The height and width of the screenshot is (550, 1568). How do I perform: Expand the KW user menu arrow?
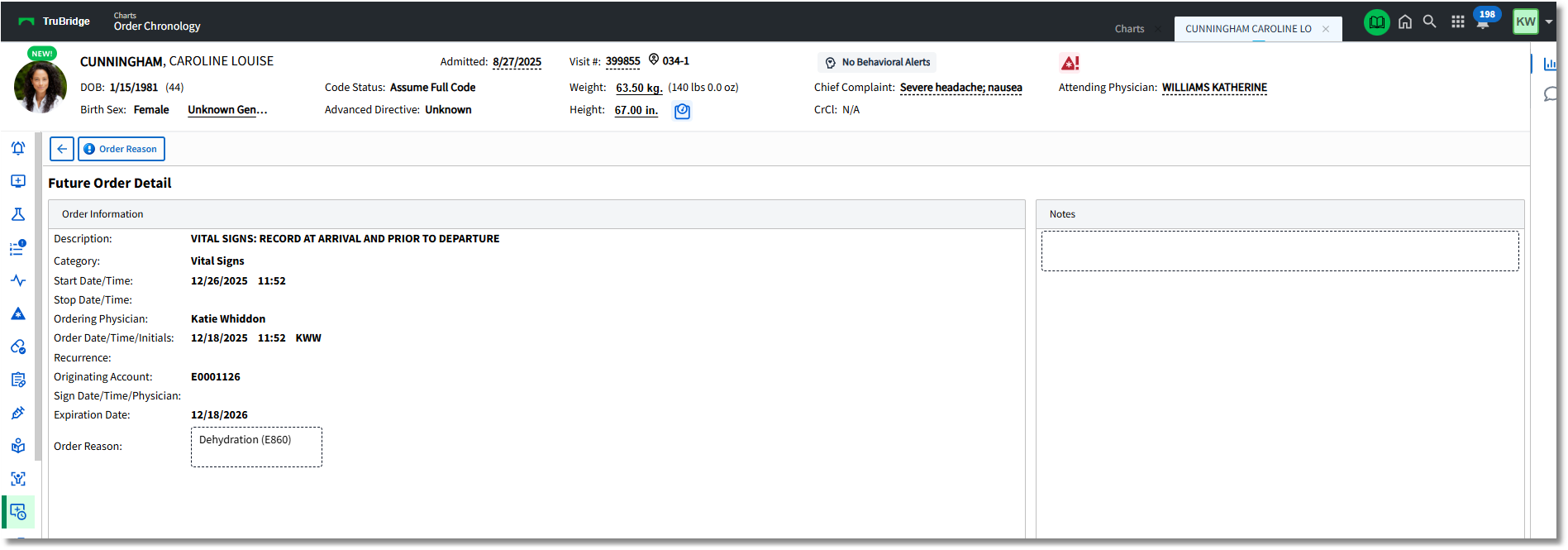tap(1549, 22)
